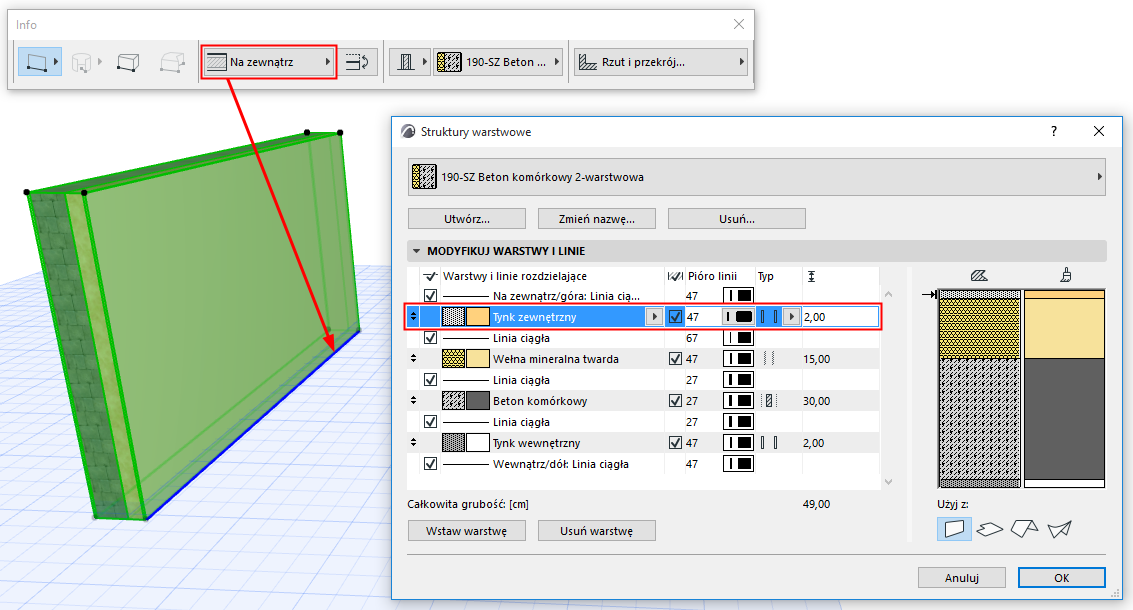Click fill pattern icon of Beton komórkowy
This screenshot has height=610, width=1133.
point(453,400)
